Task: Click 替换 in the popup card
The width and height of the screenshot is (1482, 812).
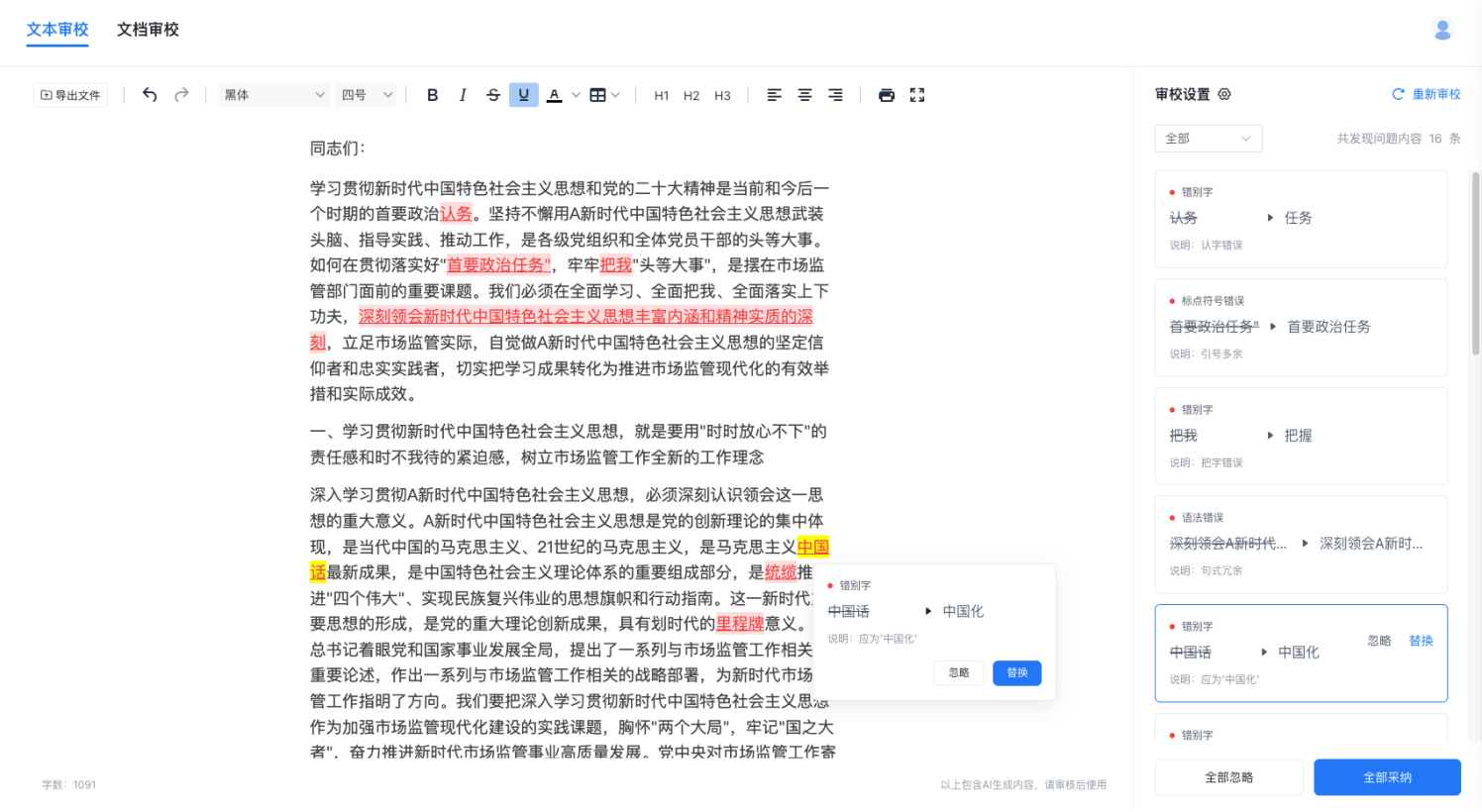Action: click(x=1016, y=673)
